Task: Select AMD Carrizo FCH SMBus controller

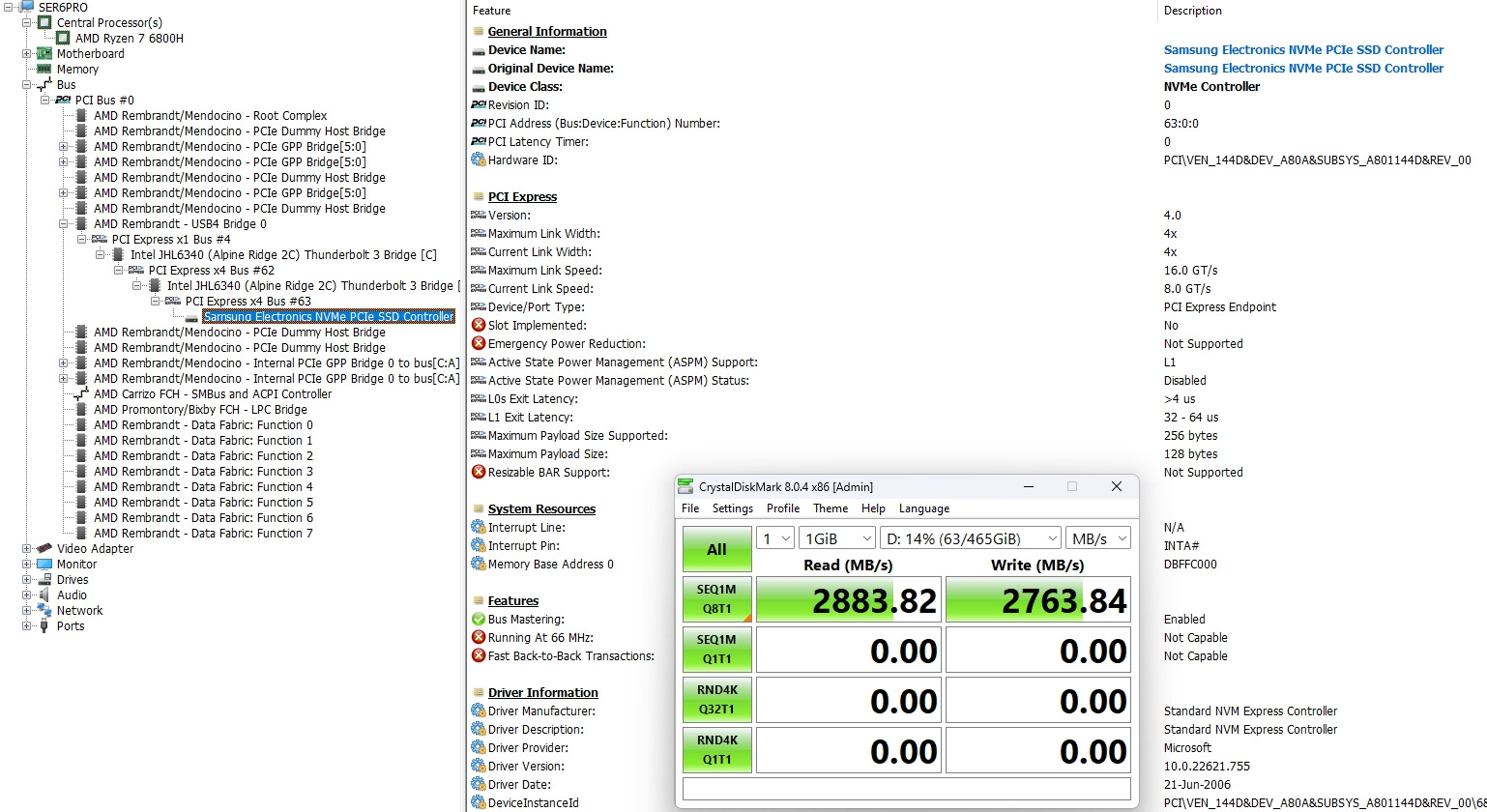Action: click(212, 393)
